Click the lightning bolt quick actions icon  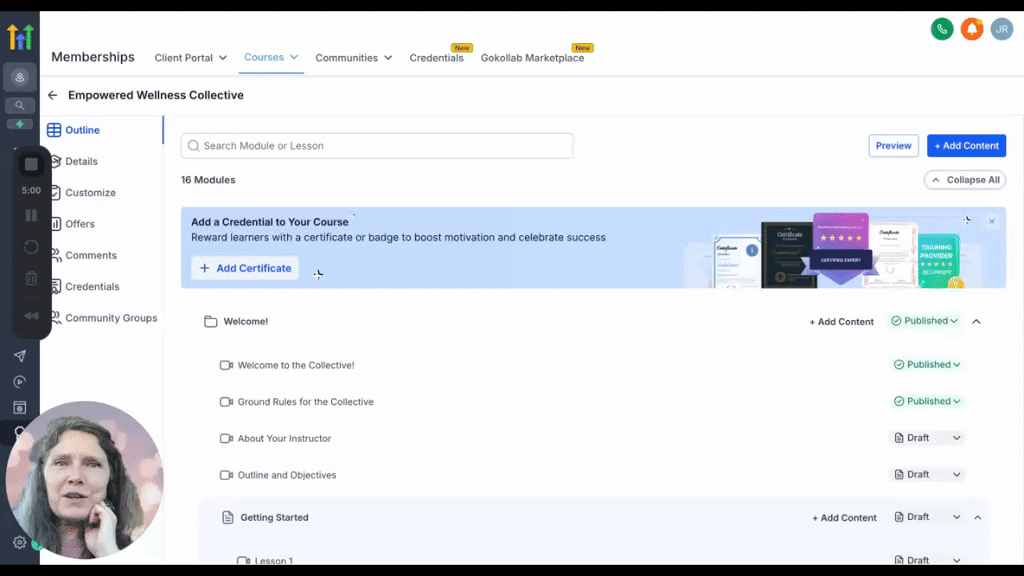[x=20, y=124]
